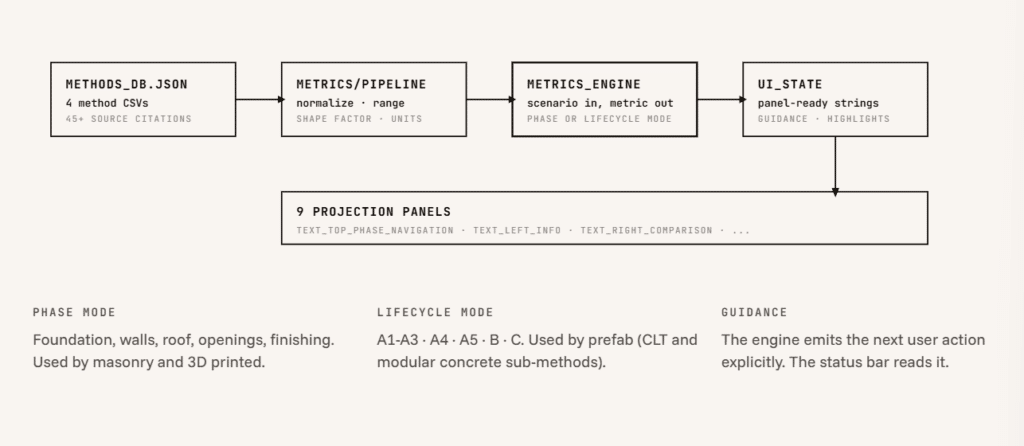Click arrow from METRICS_ENGINE to UI_STATE
Image resolution: width=1024 pixels, height=446 pixels.
click(x=720, y=99)
